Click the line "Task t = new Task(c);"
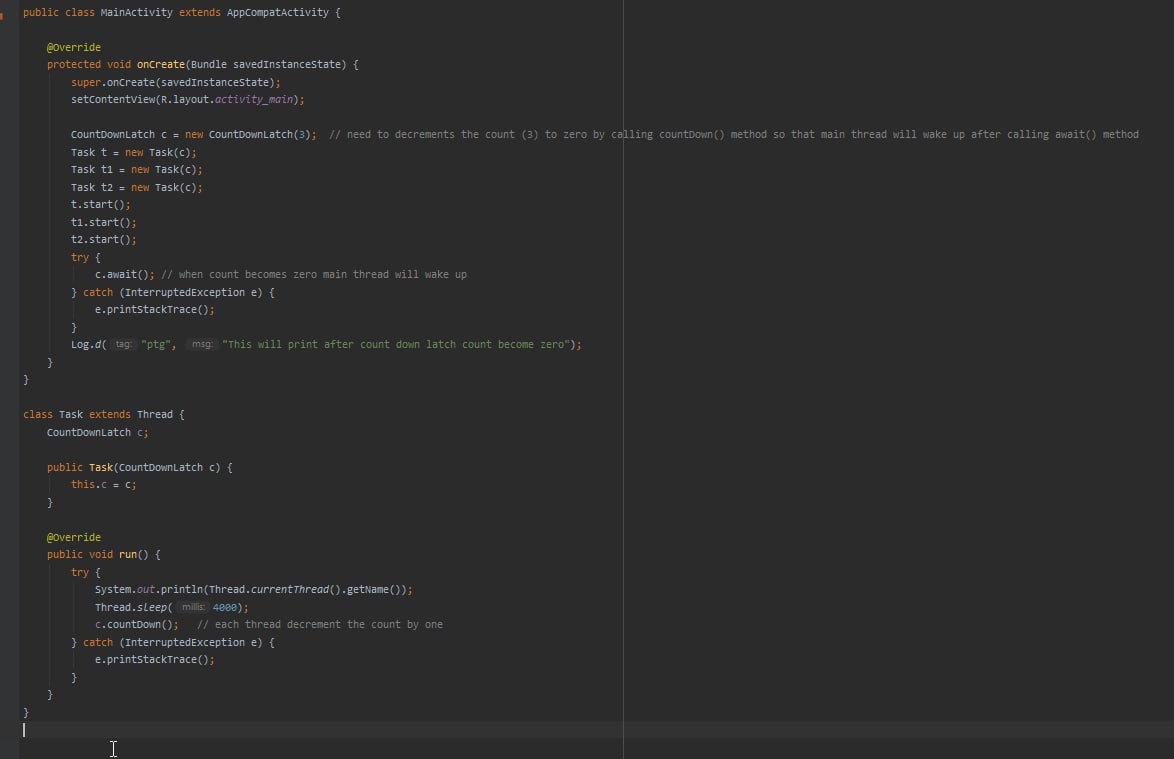The height and width of the screenshot is (759, 1174). tap(133, 153)
